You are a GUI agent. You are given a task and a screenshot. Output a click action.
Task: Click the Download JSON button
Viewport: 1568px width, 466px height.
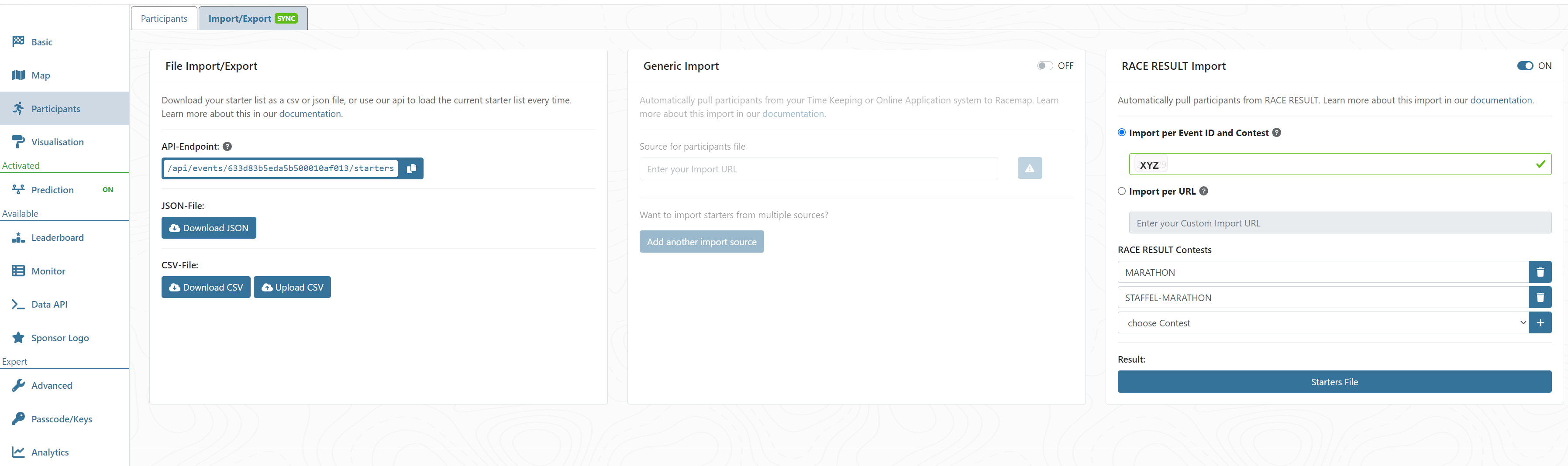pyautogui.click(x=209, y=228)
